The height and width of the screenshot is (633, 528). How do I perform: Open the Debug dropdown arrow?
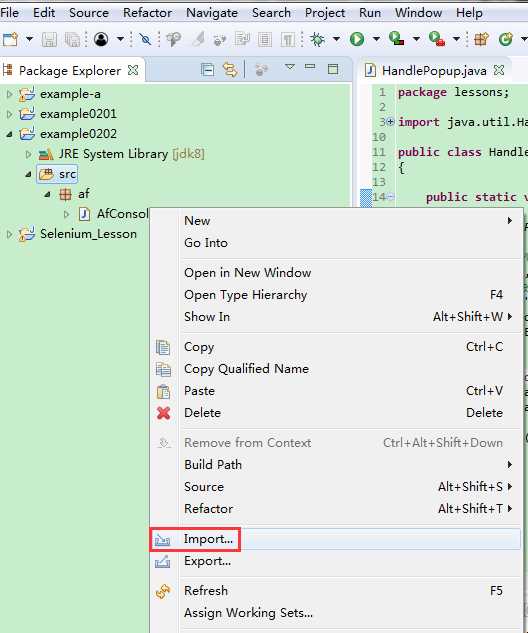coord(336,39)
